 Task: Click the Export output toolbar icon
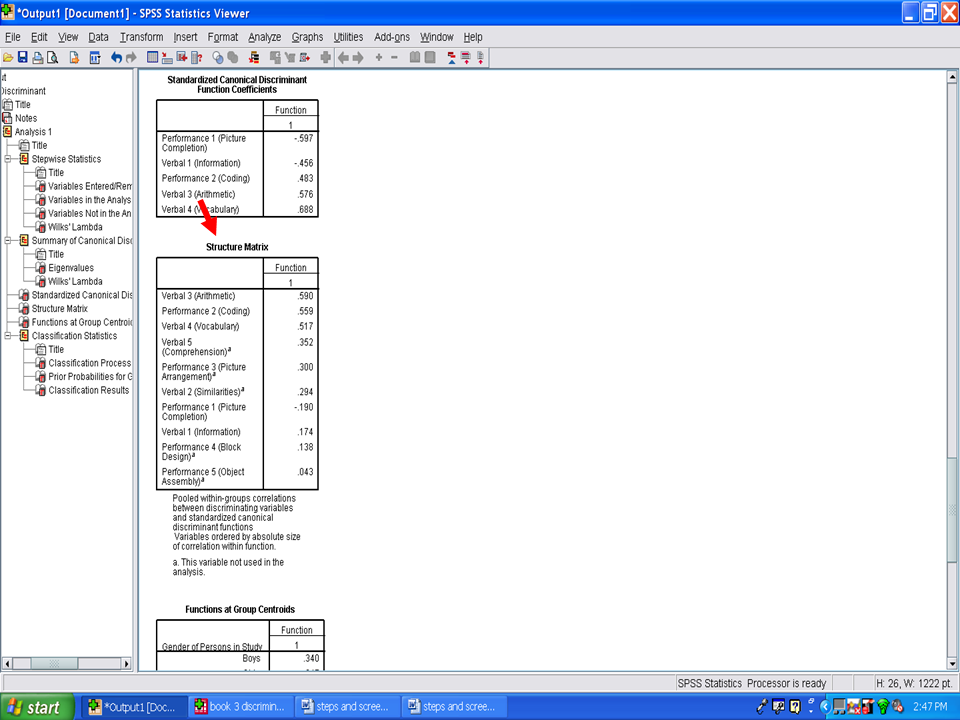pos(74,58)
